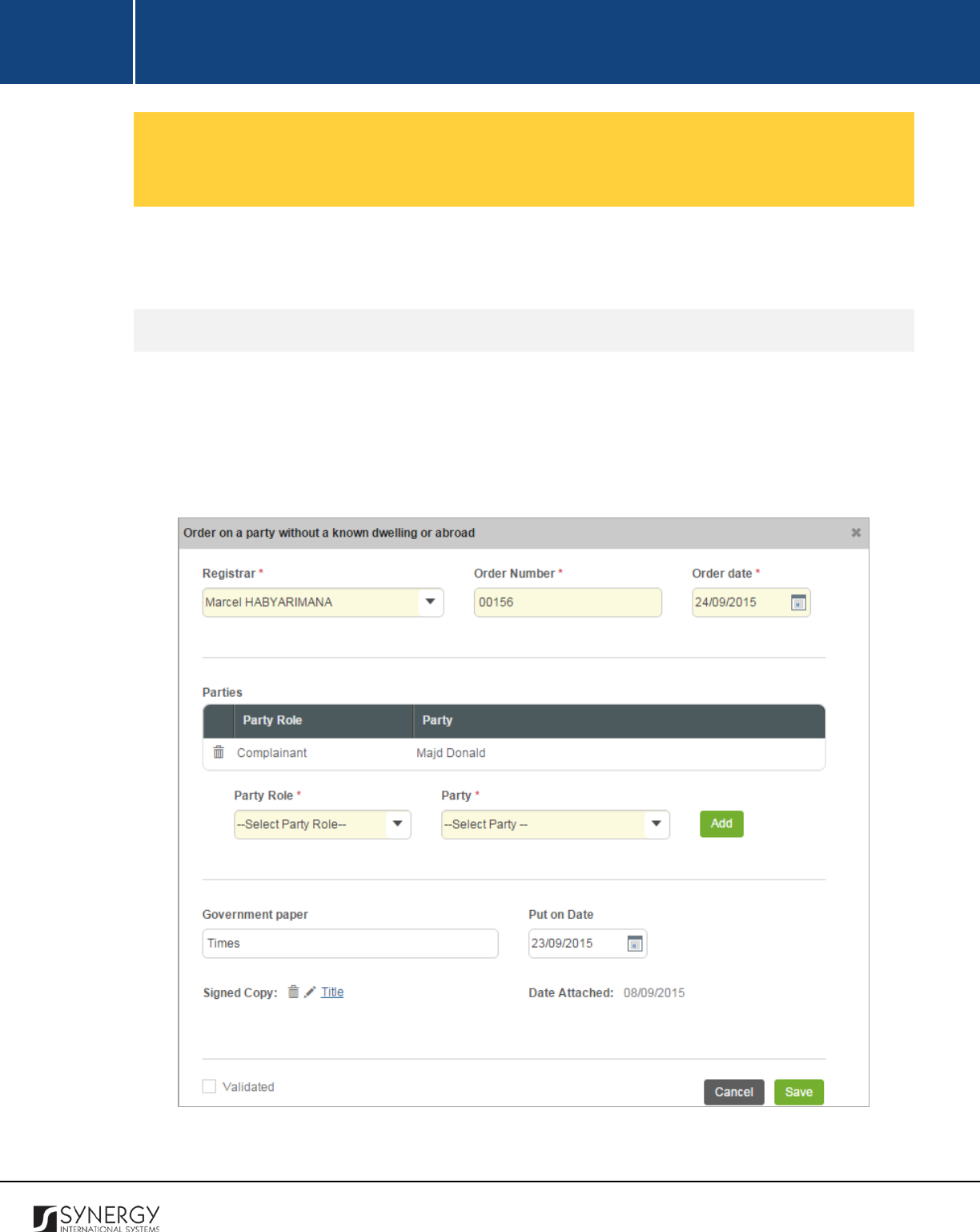Open the Title signed copy link
Viewport: 980px width, 1232px height.
point(332,992)
